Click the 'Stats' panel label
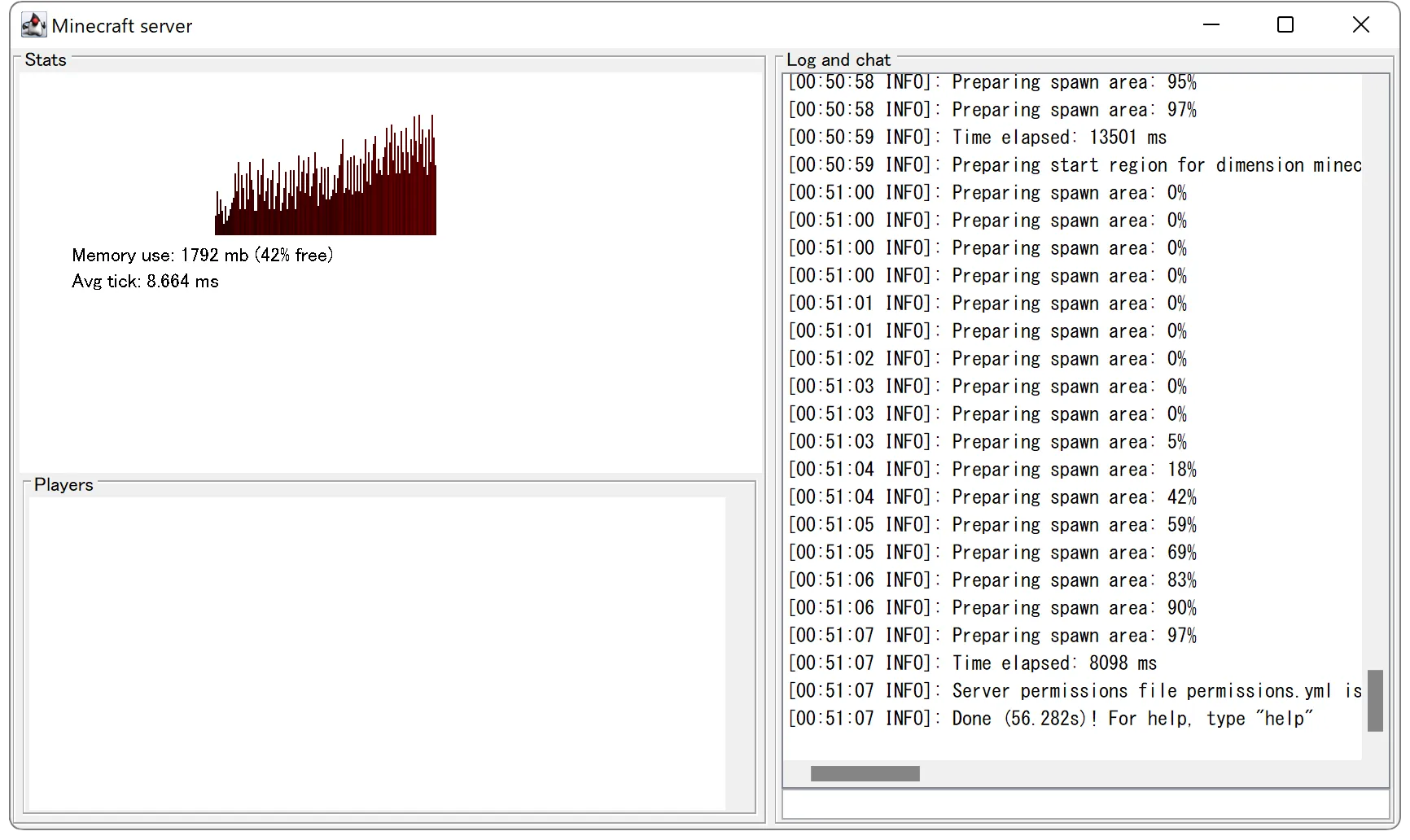1410x840 pixels. point(46,59)
